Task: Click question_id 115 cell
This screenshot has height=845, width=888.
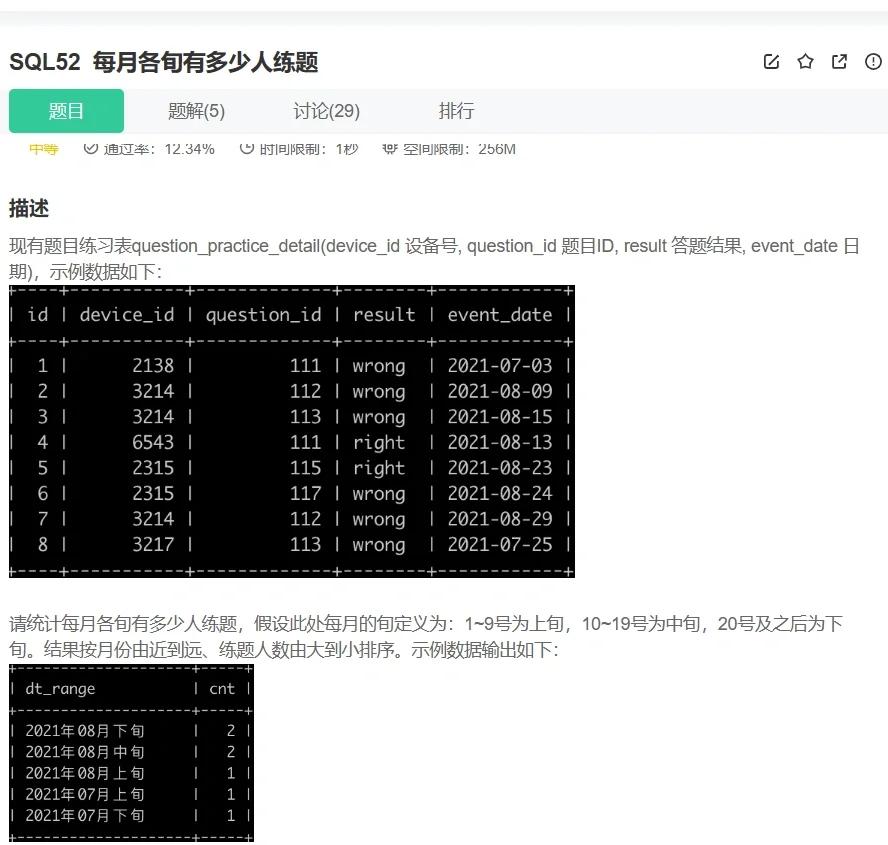Action: [305, 468]
